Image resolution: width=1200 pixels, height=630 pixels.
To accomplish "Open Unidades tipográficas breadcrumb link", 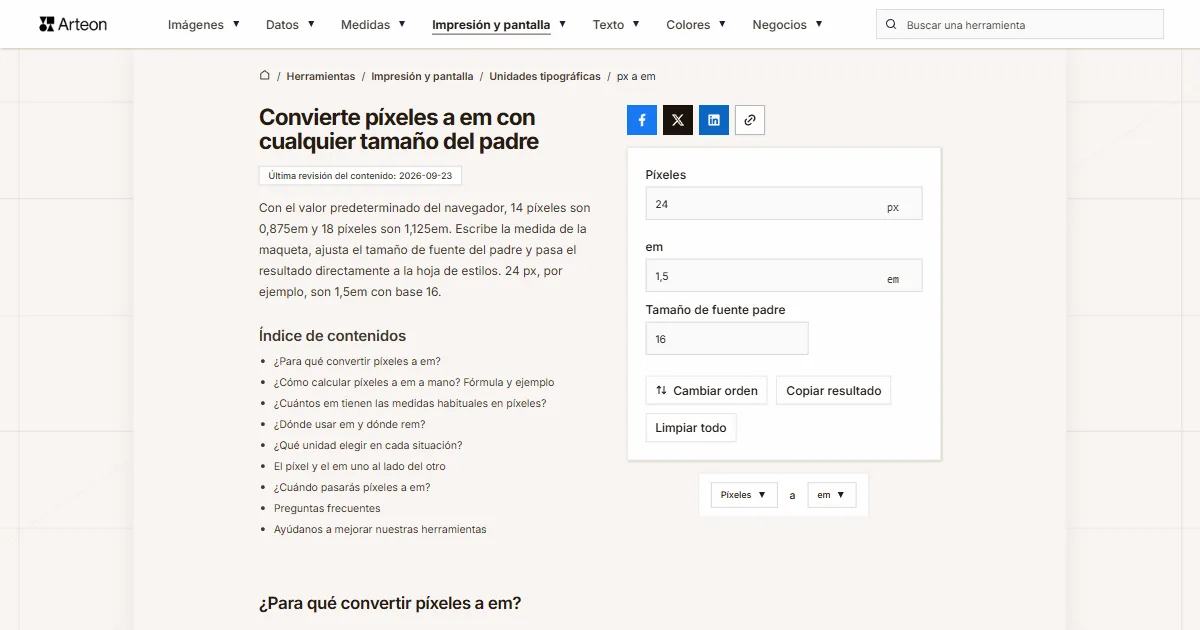I will click(545, 76).
